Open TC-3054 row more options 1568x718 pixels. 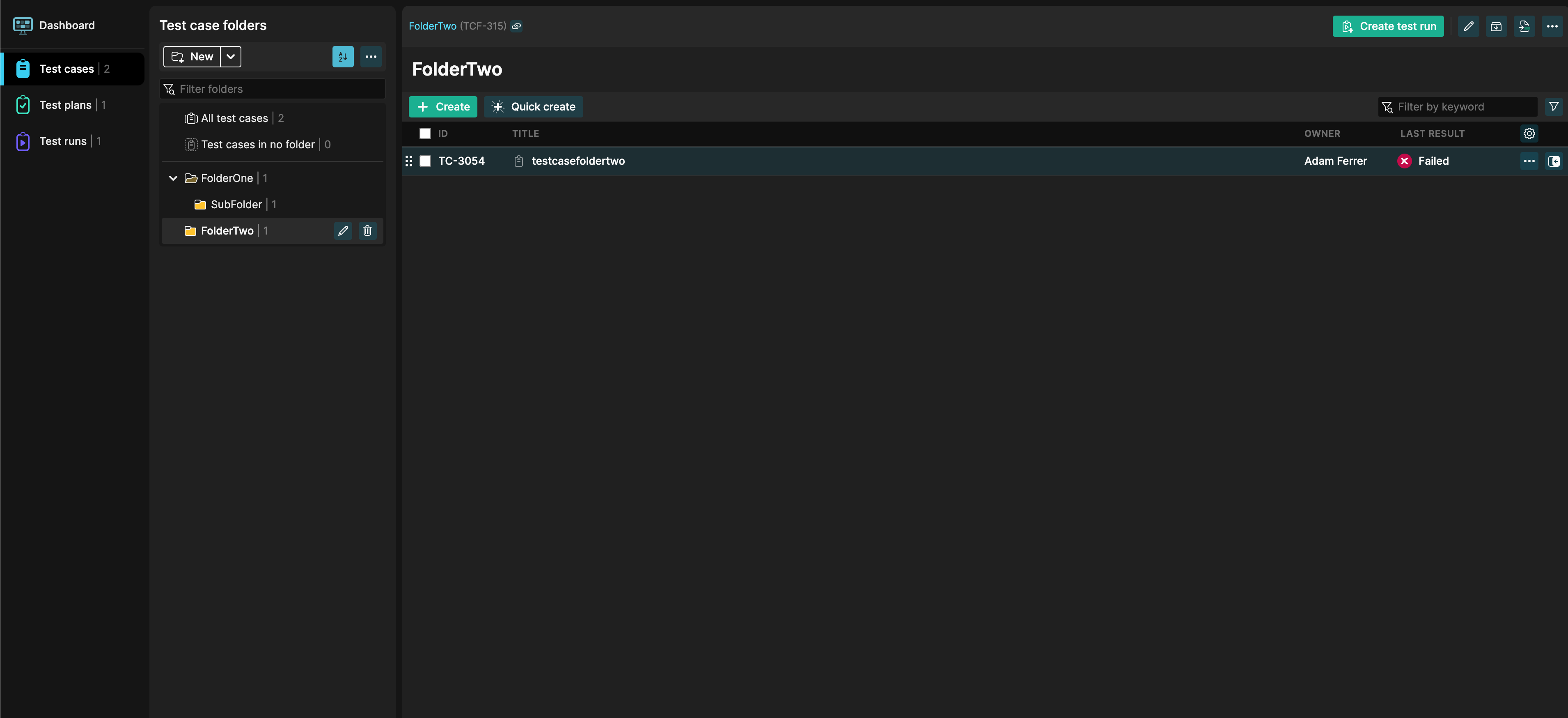pyautogui.click(x=1529, y=161)
